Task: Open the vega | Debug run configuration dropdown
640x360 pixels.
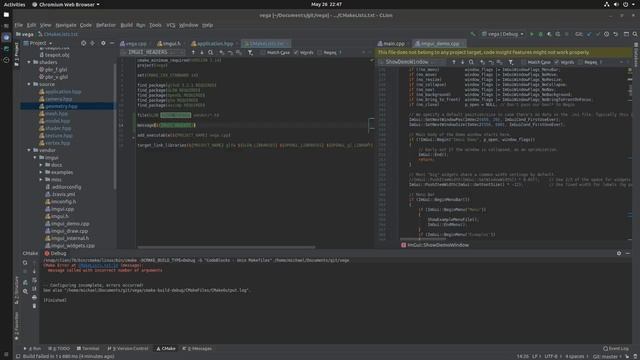Action: point(503,34)
